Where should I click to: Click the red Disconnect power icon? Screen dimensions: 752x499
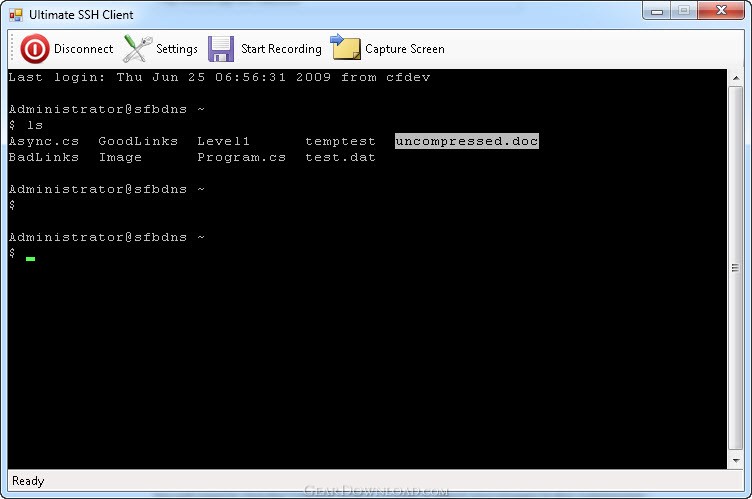[x=35, y=48]
